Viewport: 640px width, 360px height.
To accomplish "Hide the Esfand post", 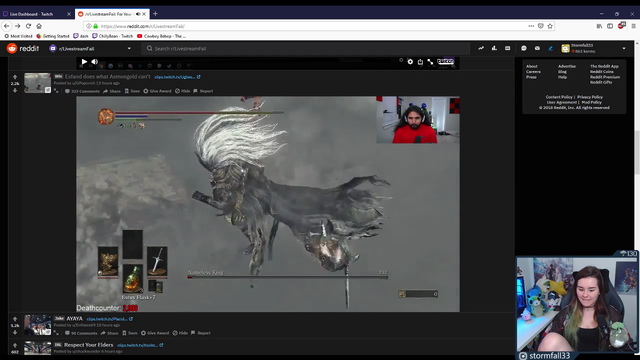I will [182, 91].
